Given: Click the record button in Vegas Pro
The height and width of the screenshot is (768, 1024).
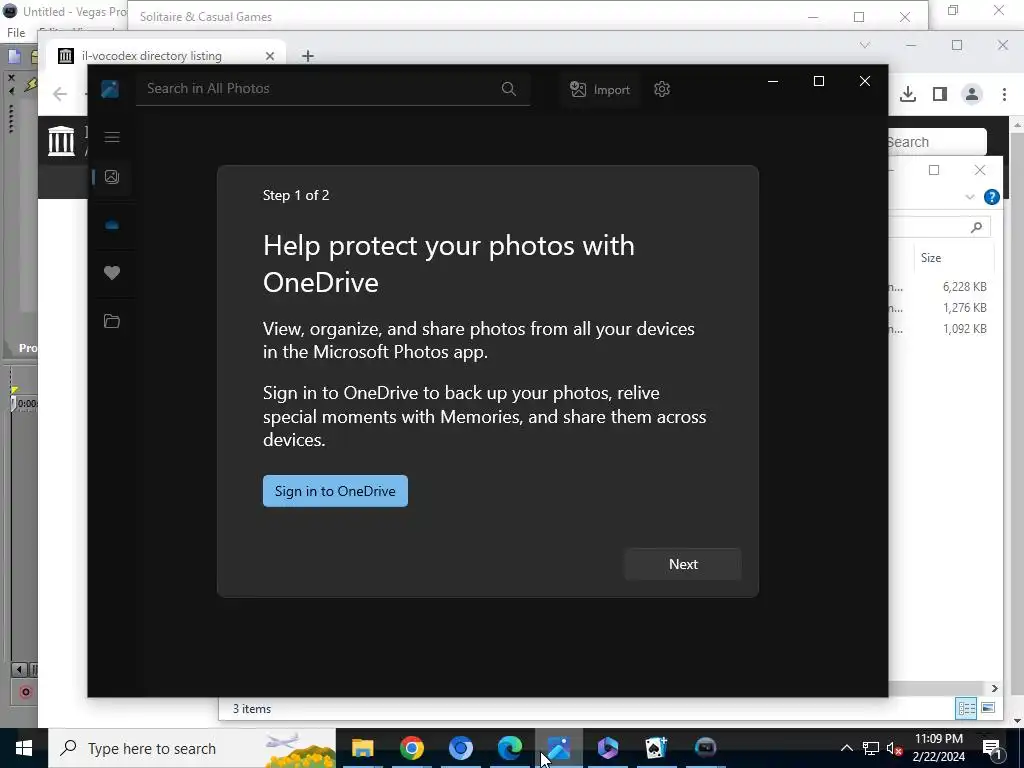Looking at the screenshot, I should click(25, 692).
